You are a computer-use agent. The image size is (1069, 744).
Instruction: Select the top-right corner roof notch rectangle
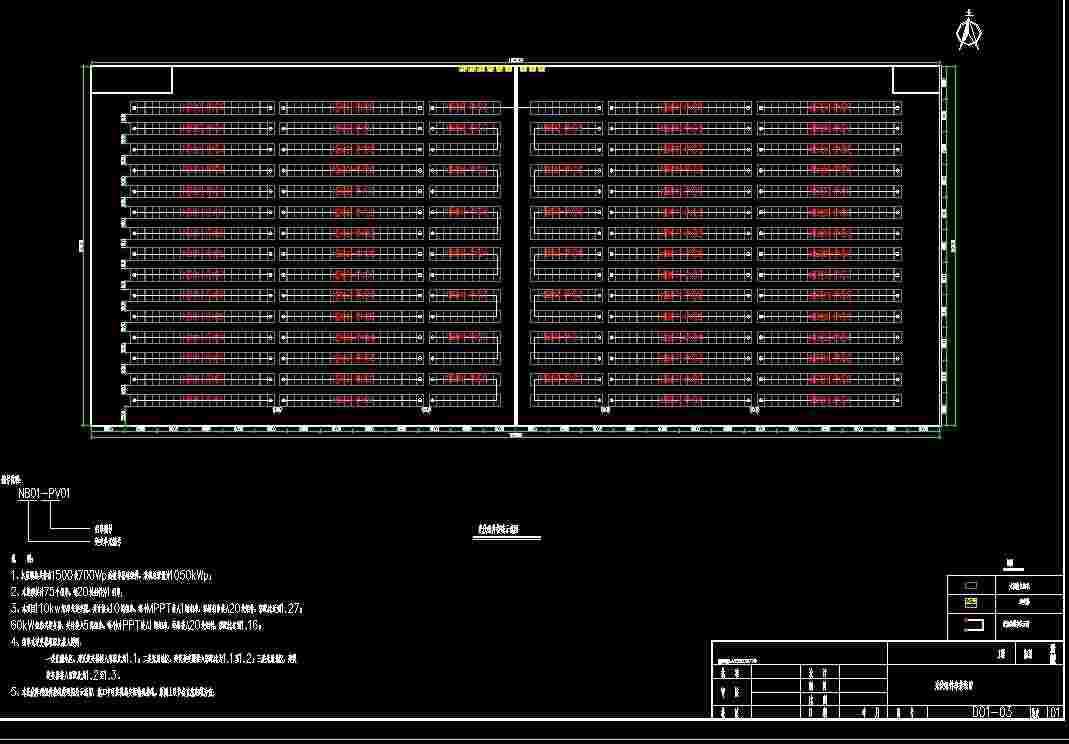pos(916,80)
